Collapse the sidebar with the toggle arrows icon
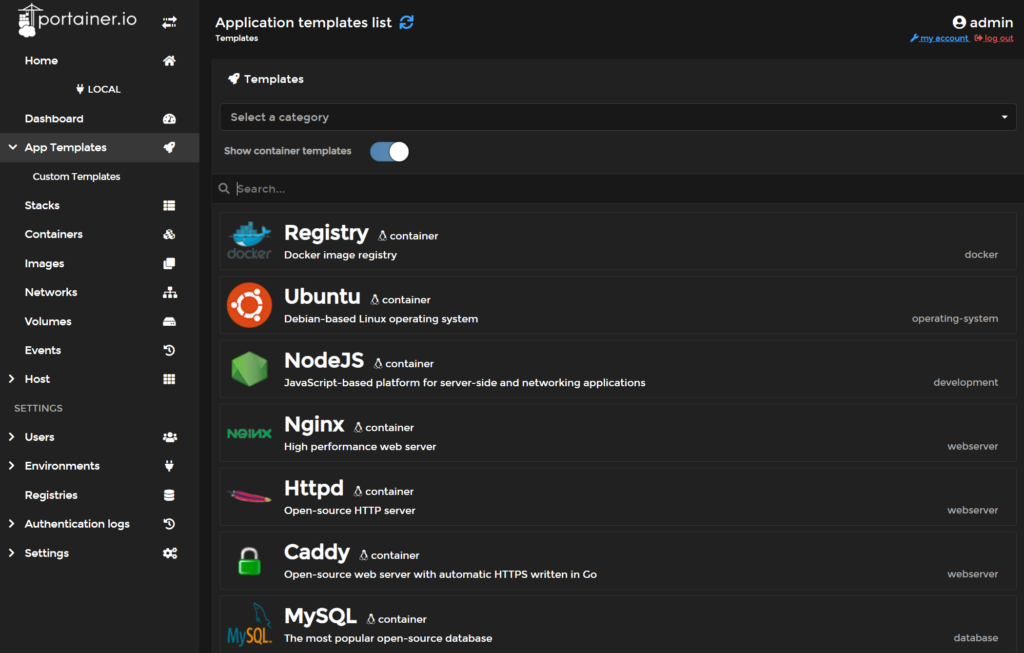The width and height of the screenshot is (1024, 653). pyautogui.click(x=169, y=23)
